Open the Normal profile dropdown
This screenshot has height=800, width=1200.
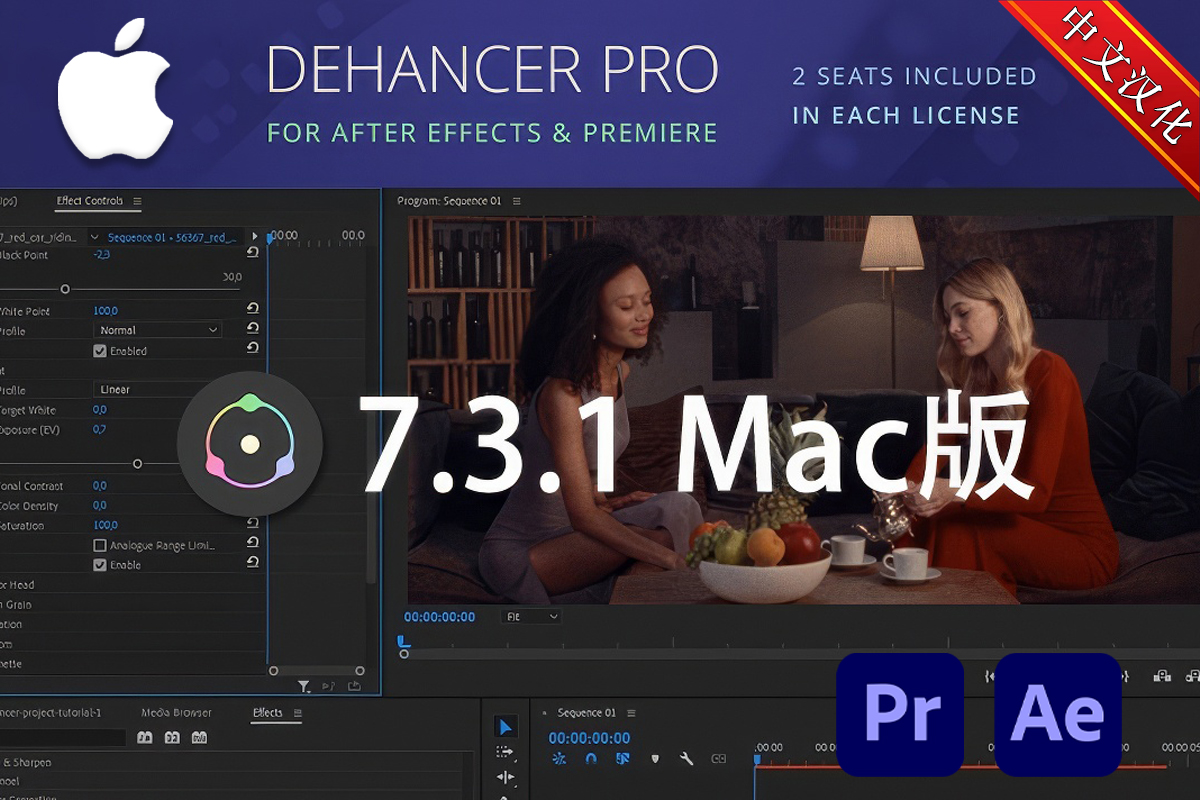click(x=158, y=330)
